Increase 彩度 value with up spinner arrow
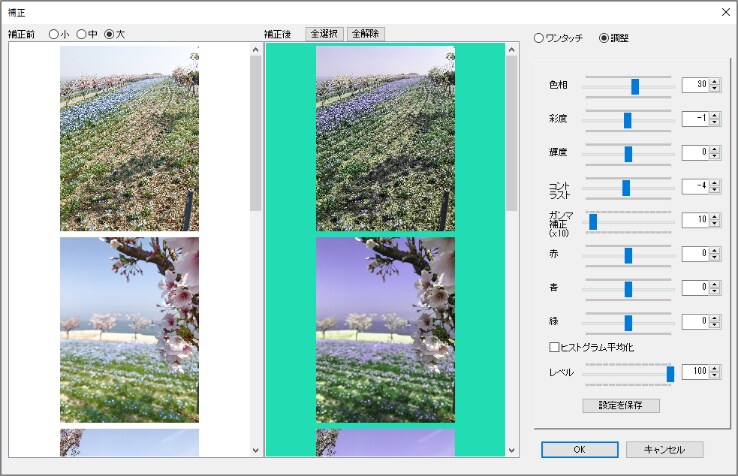 click(715, 116)
